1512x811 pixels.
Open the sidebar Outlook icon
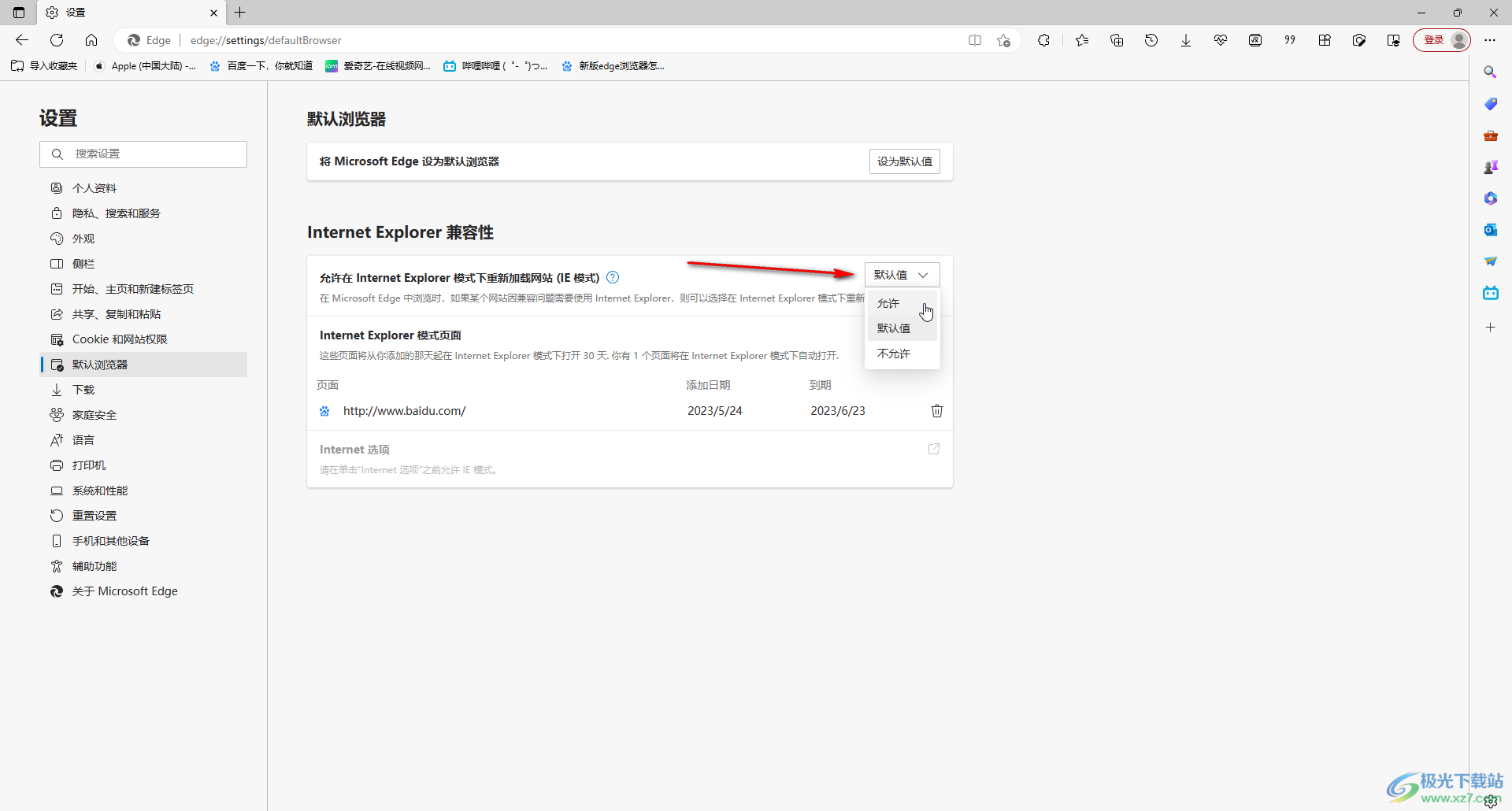coord(1490,230)
